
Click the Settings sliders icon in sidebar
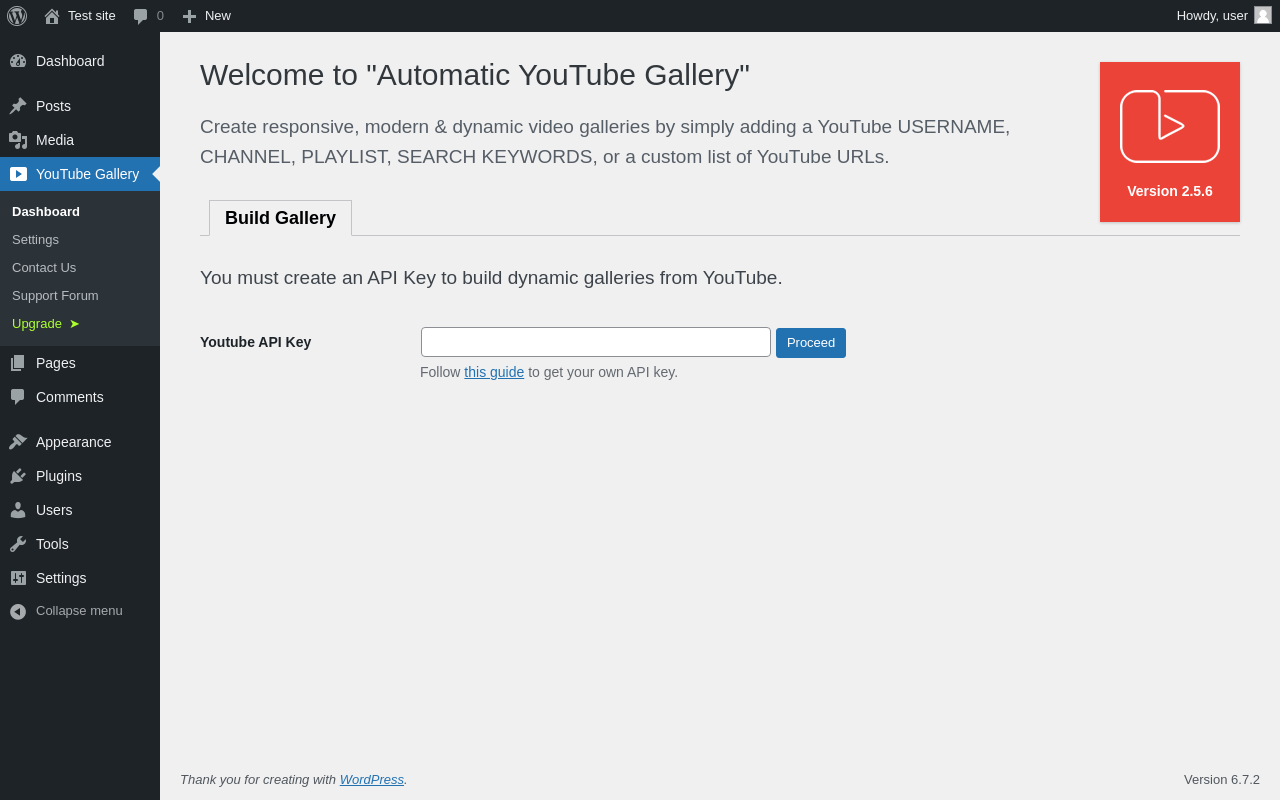coord(18,578)
